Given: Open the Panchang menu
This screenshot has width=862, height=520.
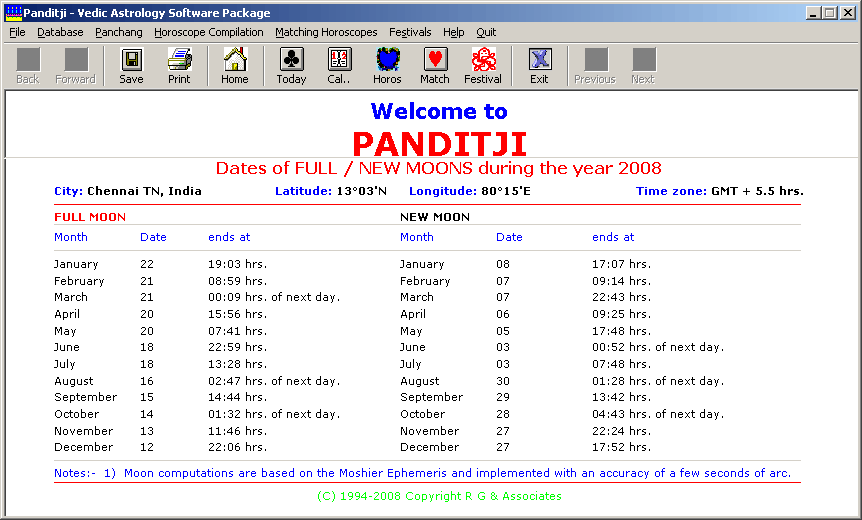Looking at the screenshot, I should pyautogui.click(x=119, y=32).
